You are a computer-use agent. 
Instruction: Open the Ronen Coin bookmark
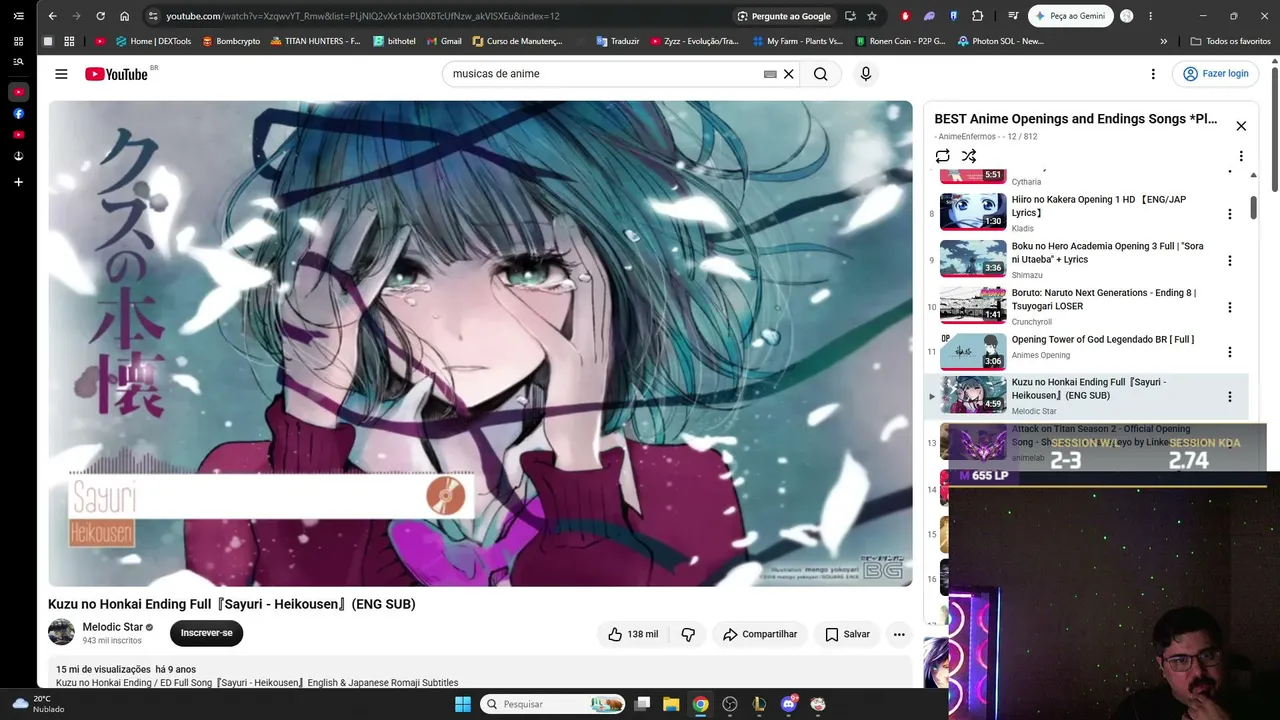tap(899, 41)
